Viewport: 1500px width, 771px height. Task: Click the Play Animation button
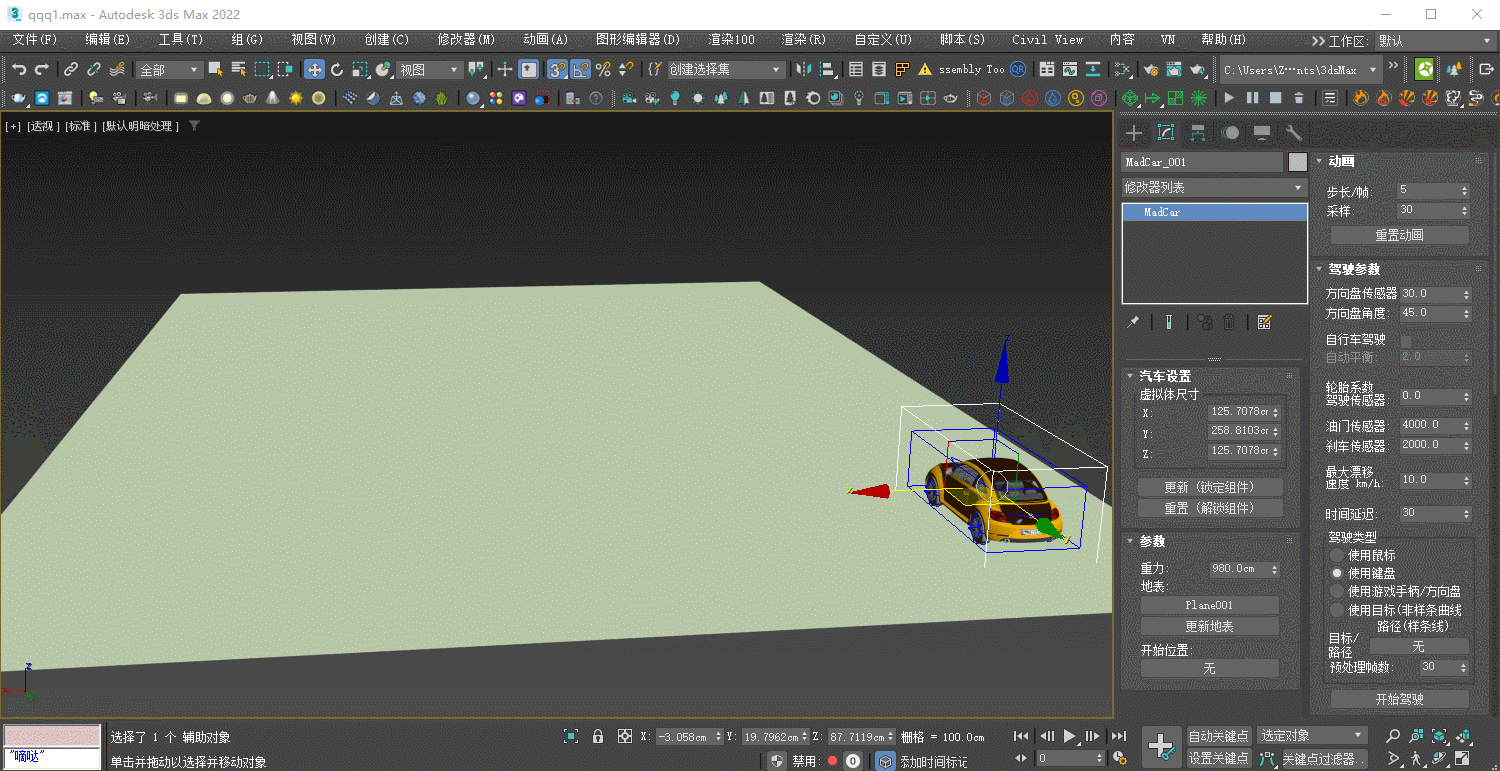click(1070, 736)
